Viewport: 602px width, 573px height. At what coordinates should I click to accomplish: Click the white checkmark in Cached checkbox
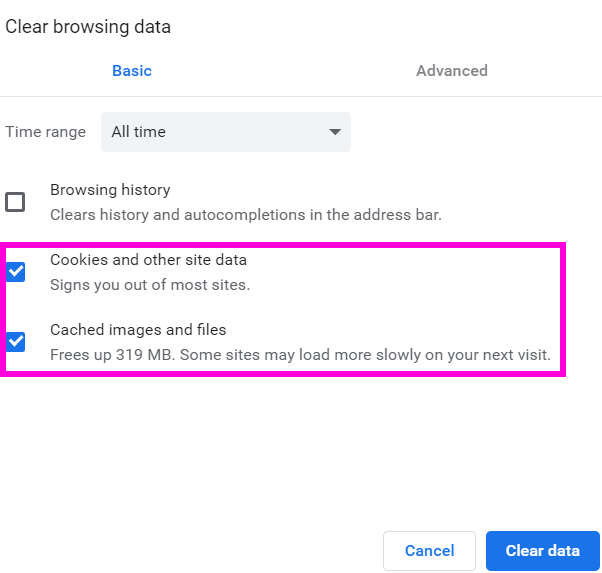coord(16,341)
